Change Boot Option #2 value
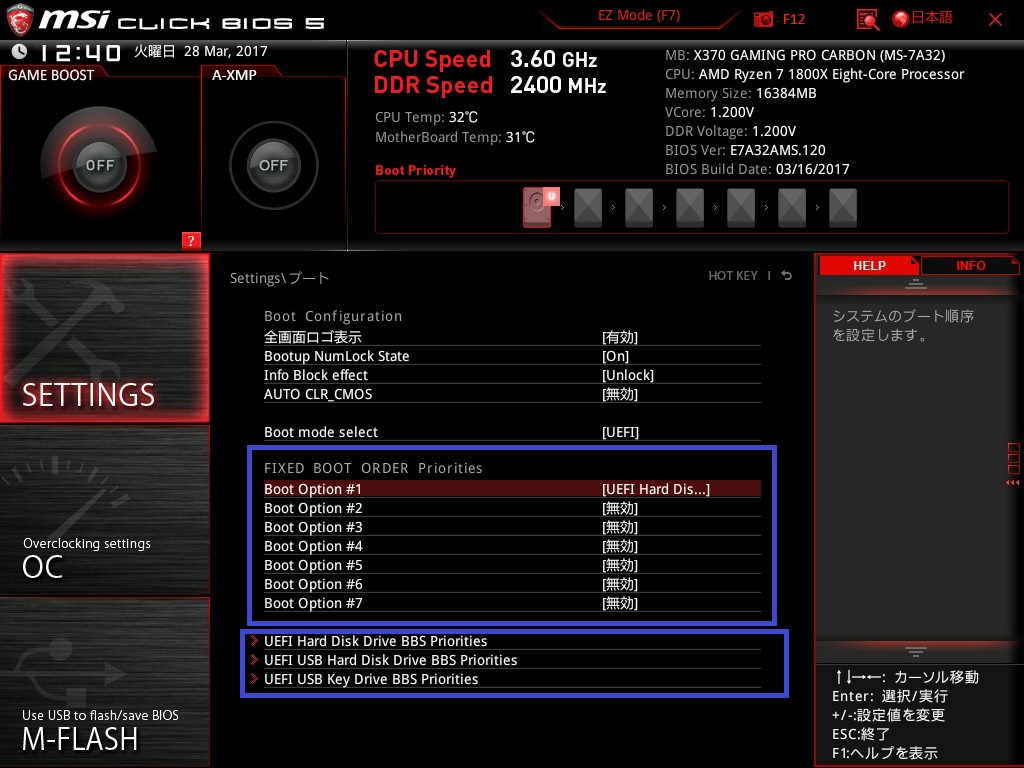Viewport: 1024px width, 768px height. point(620,508)
